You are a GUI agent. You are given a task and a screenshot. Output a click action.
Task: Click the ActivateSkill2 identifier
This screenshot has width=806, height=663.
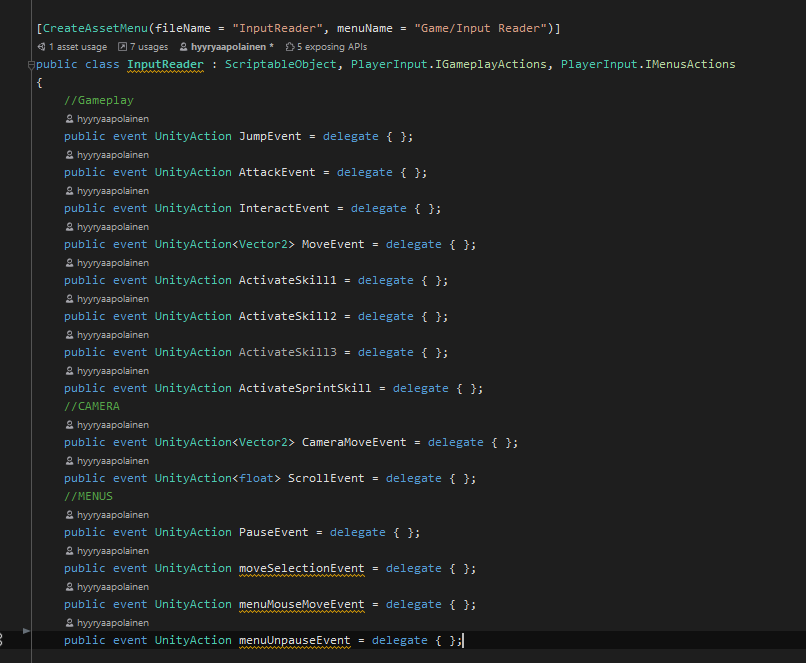[x=288, y=316]
